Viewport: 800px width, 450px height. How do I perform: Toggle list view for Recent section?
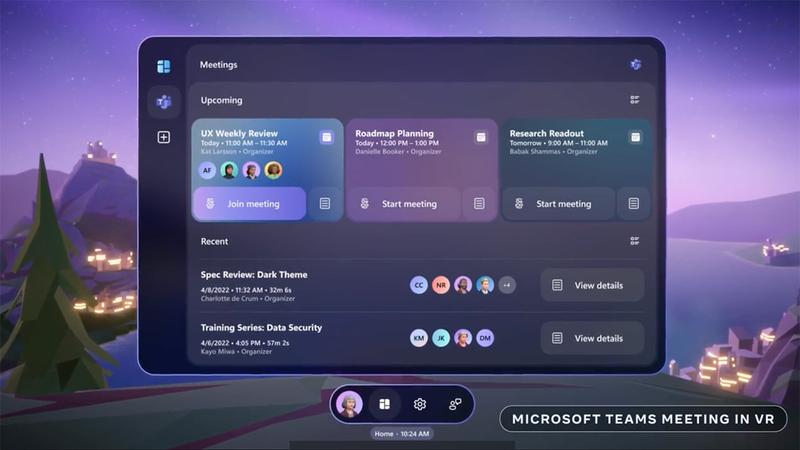(635, 241)
